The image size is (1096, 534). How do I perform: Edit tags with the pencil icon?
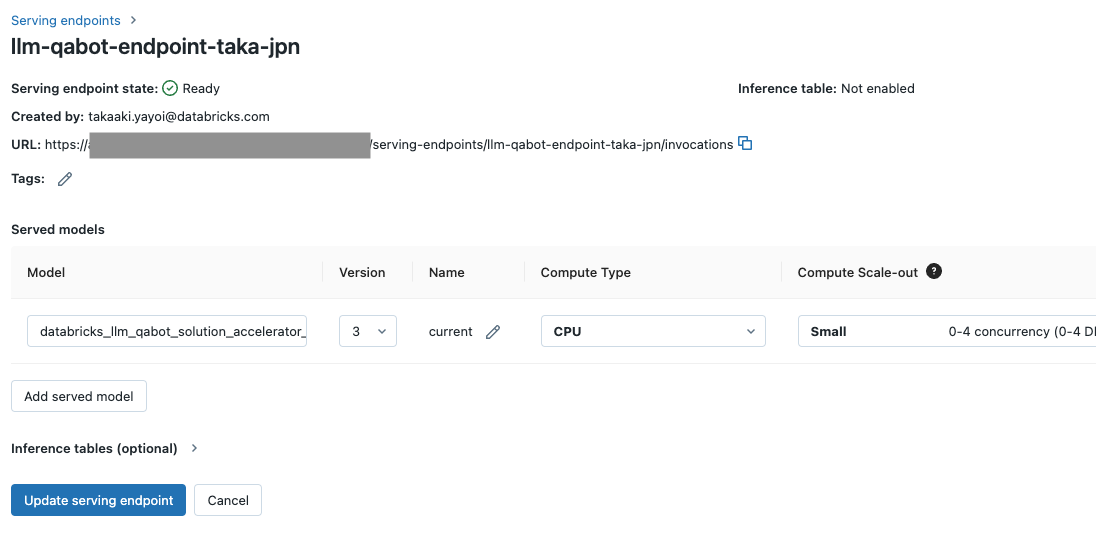(x=65, y=179)
